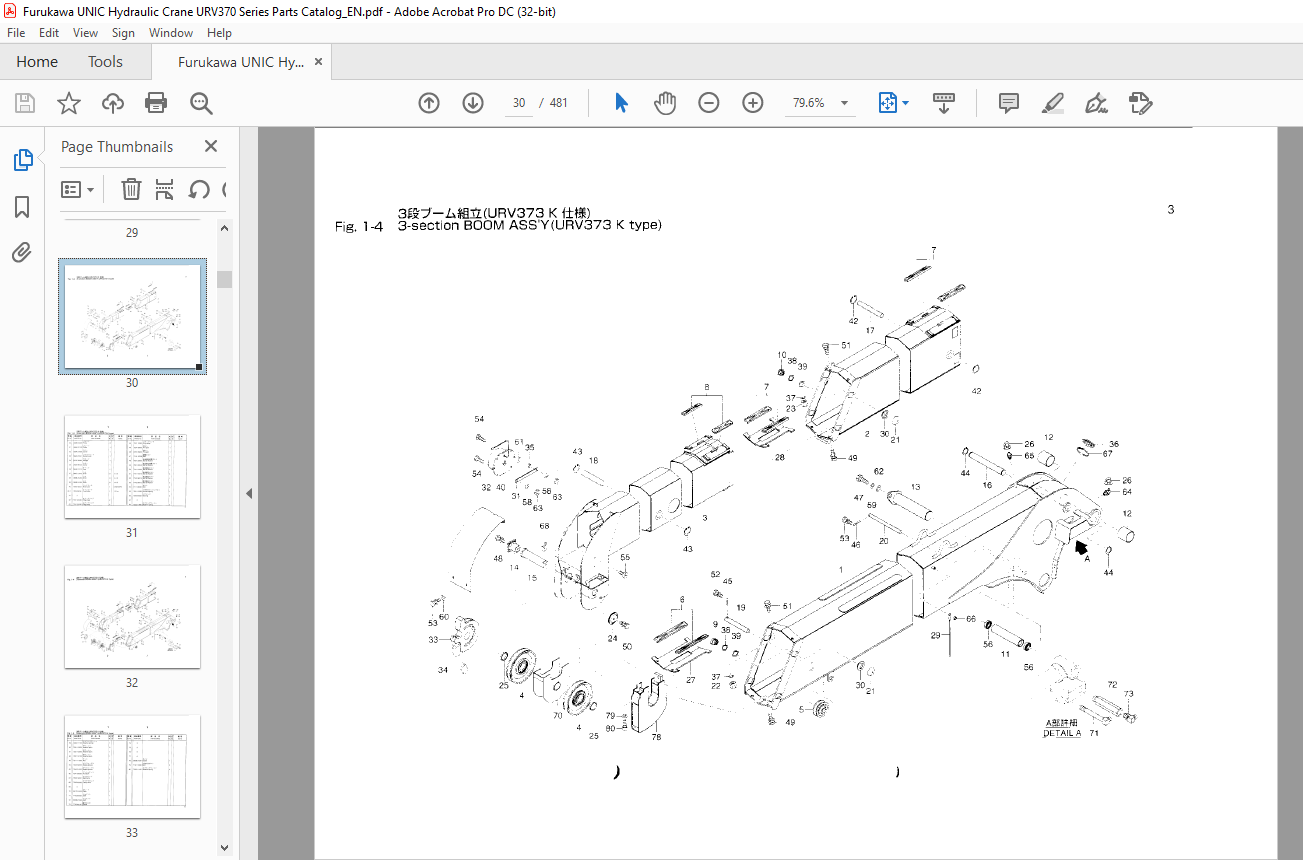Select page 33 thumbnail

[132, 767]
